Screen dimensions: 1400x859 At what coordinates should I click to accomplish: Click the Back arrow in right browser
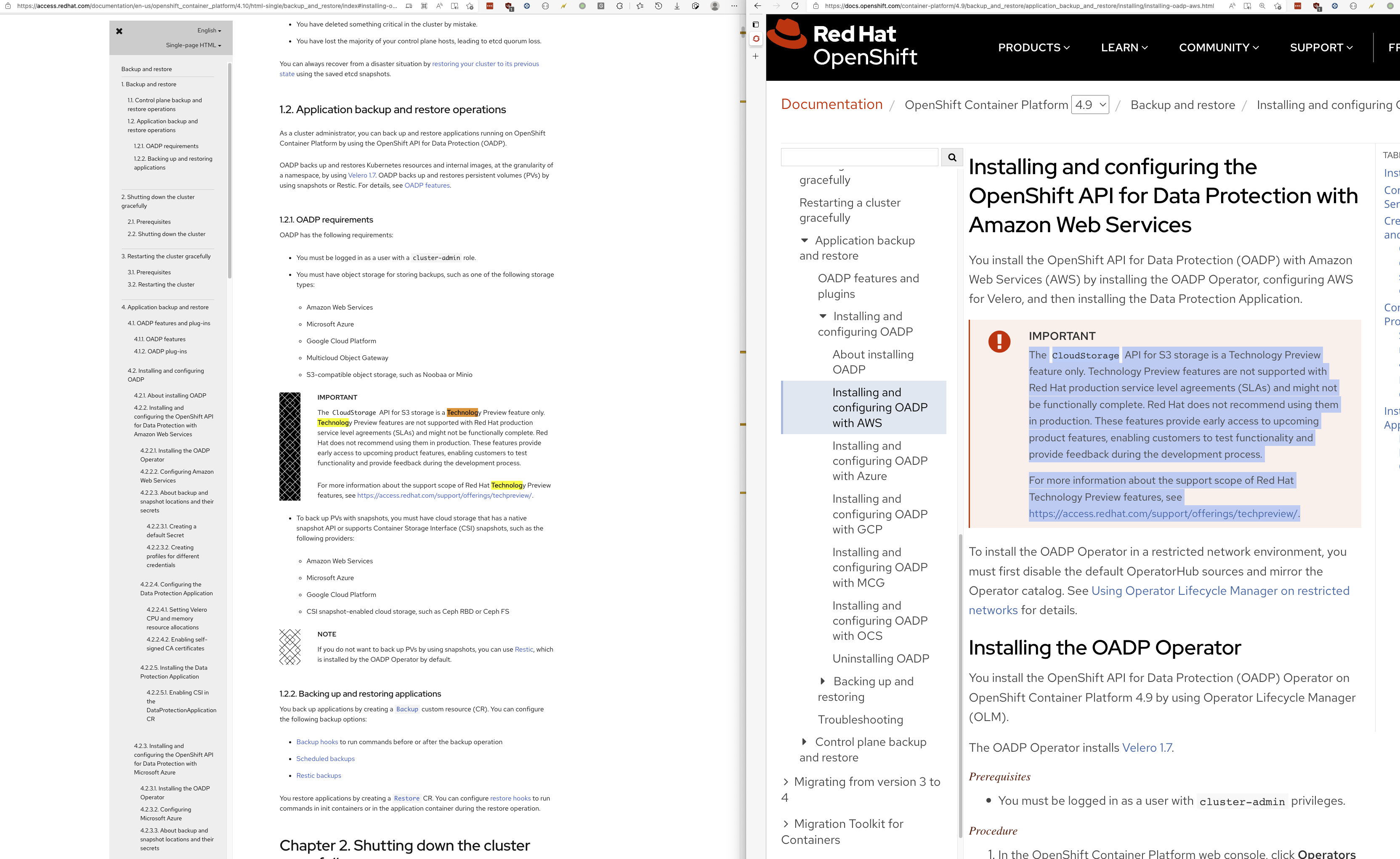click(x=757, y=6)
